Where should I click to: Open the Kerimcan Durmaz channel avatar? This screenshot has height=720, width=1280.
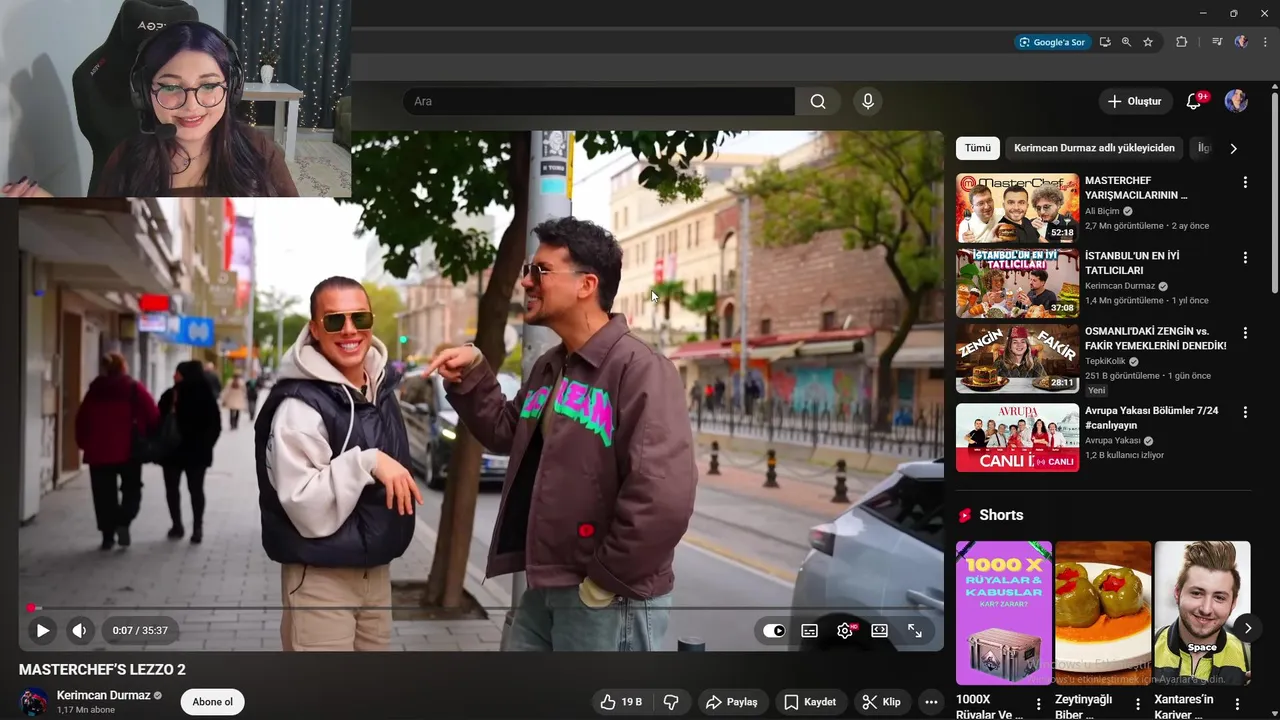(34, 702)
